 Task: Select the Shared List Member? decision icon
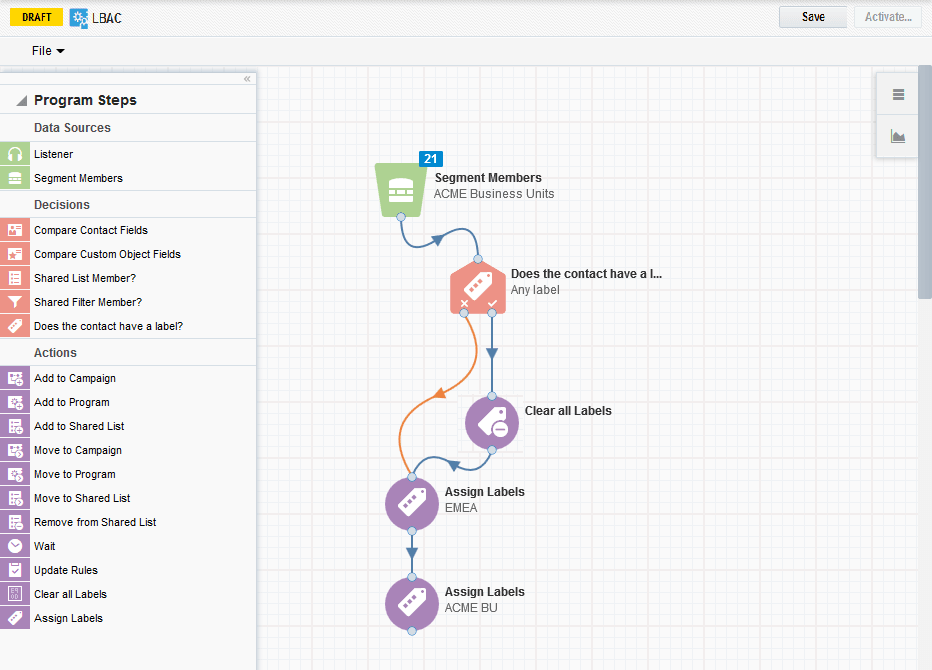[x=14, y=278]
